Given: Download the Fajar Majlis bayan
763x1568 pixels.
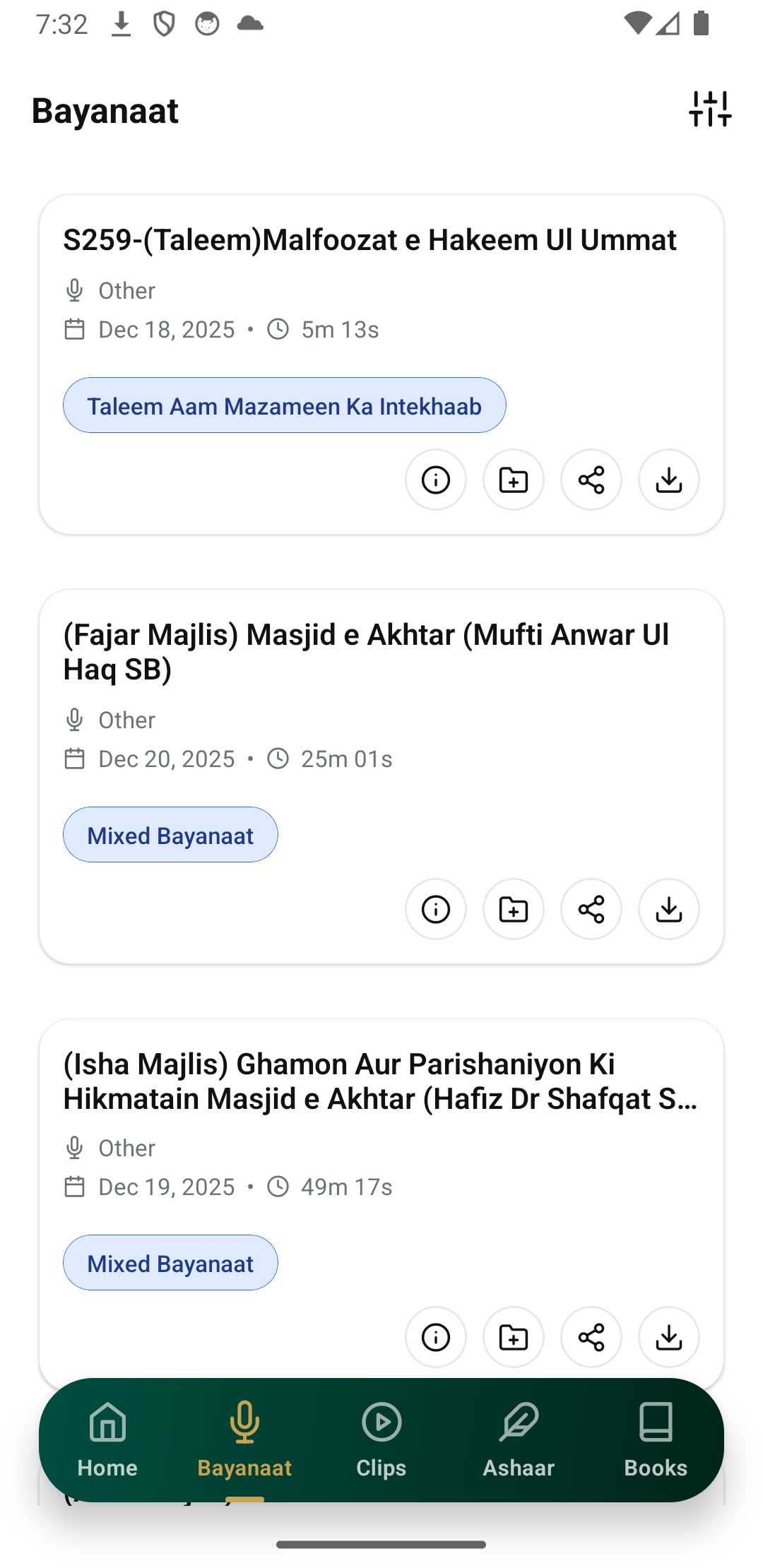Looking at the screenshot, I should pyautogui.click(x=669, y=909).
